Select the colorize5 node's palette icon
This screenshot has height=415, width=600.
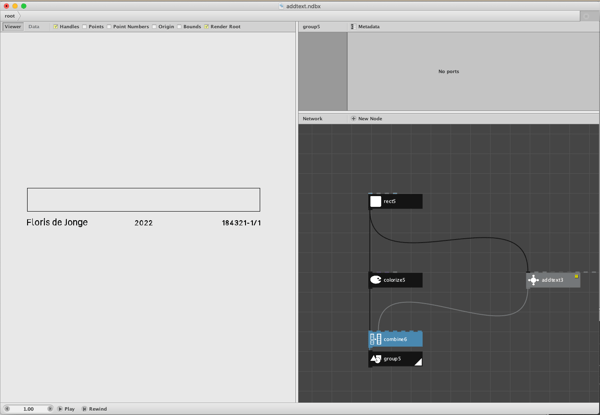375,280
